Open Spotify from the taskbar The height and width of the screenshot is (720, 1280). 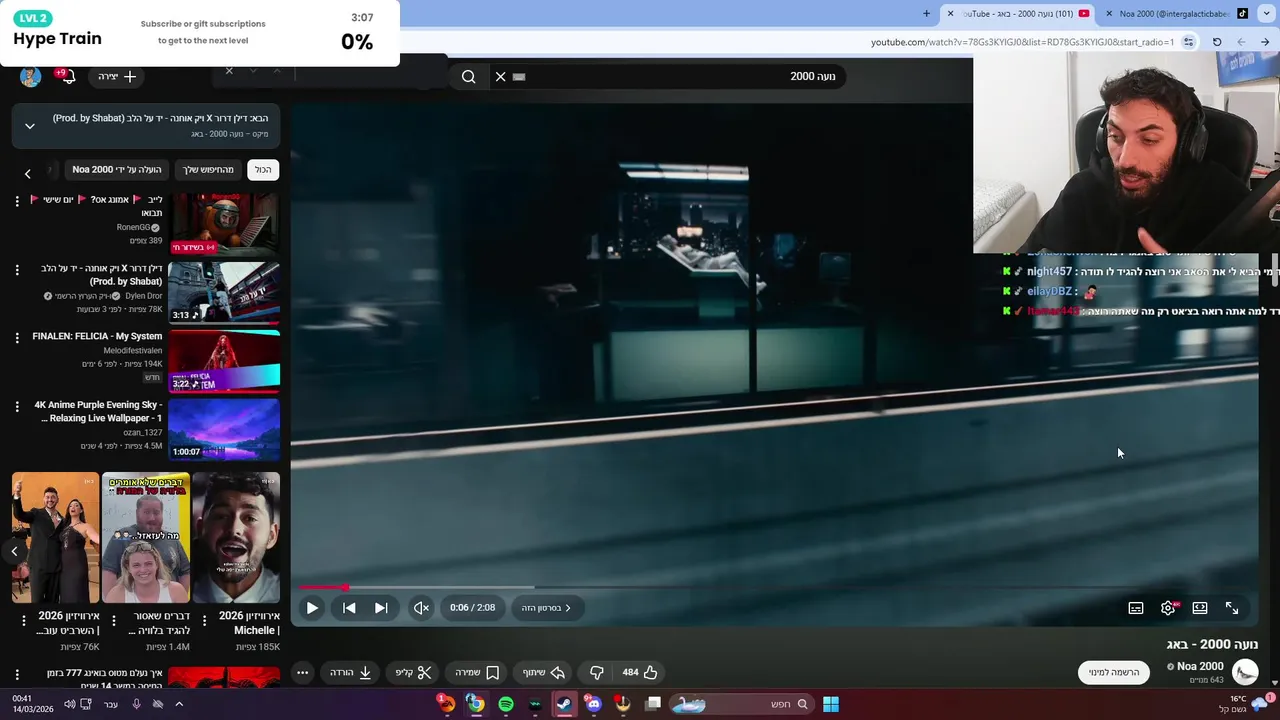(506, 704)
